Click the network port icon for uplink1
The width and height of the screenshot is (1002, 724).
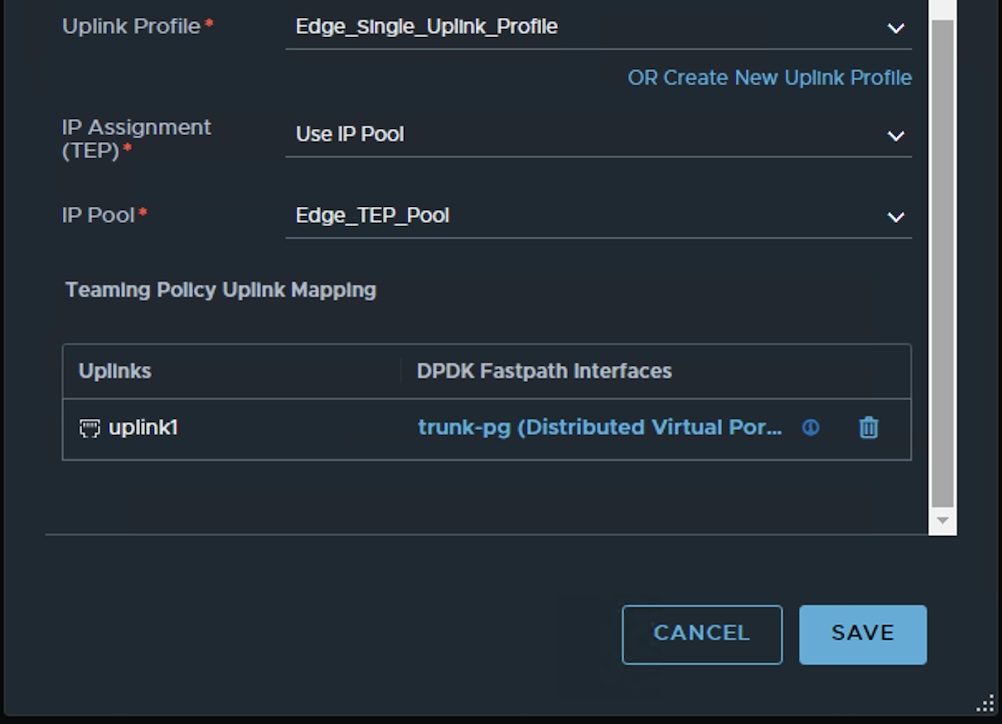pyautogui.click(x=90, y=429)
